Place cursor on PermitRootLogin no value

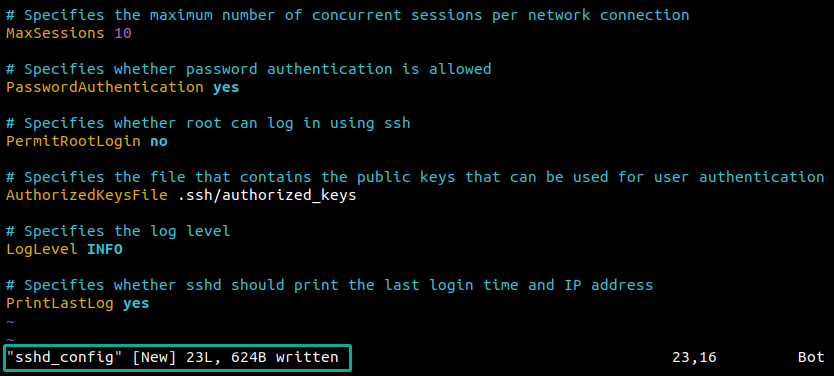[159, 141]
